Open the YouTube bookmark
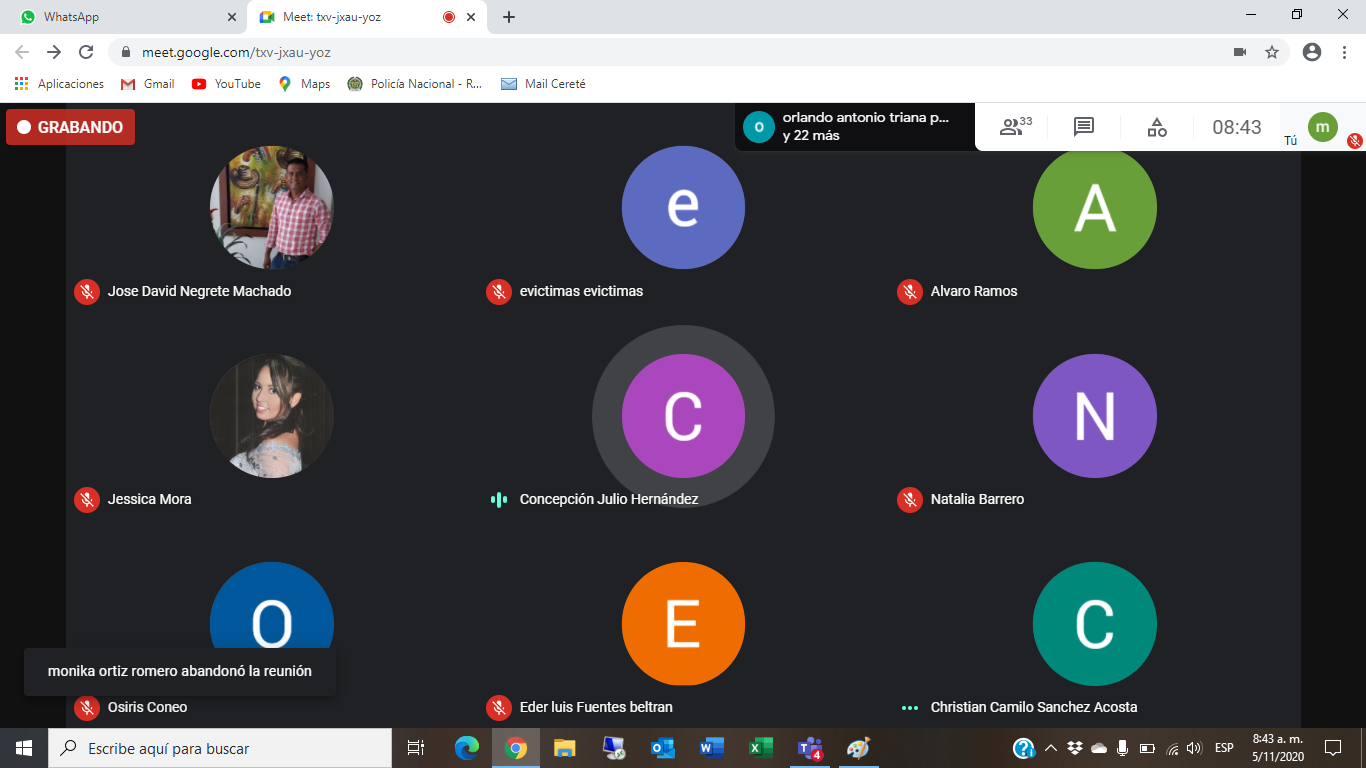Viewport: 1366px width, 768px height. pos(226,84)
